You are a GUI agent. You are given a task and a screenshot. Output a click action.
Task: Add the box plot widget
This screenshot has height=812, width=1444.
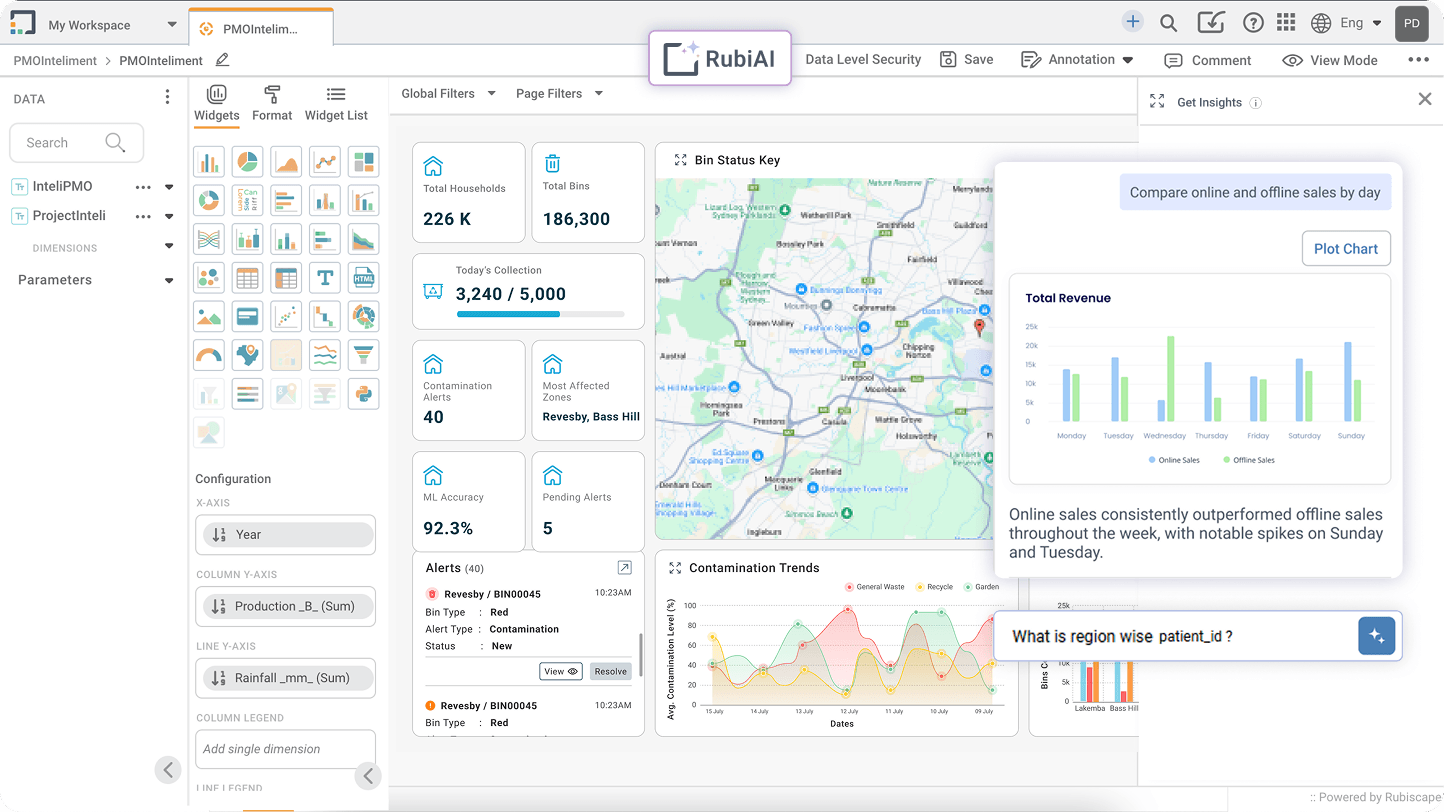[x=247, y=239]
